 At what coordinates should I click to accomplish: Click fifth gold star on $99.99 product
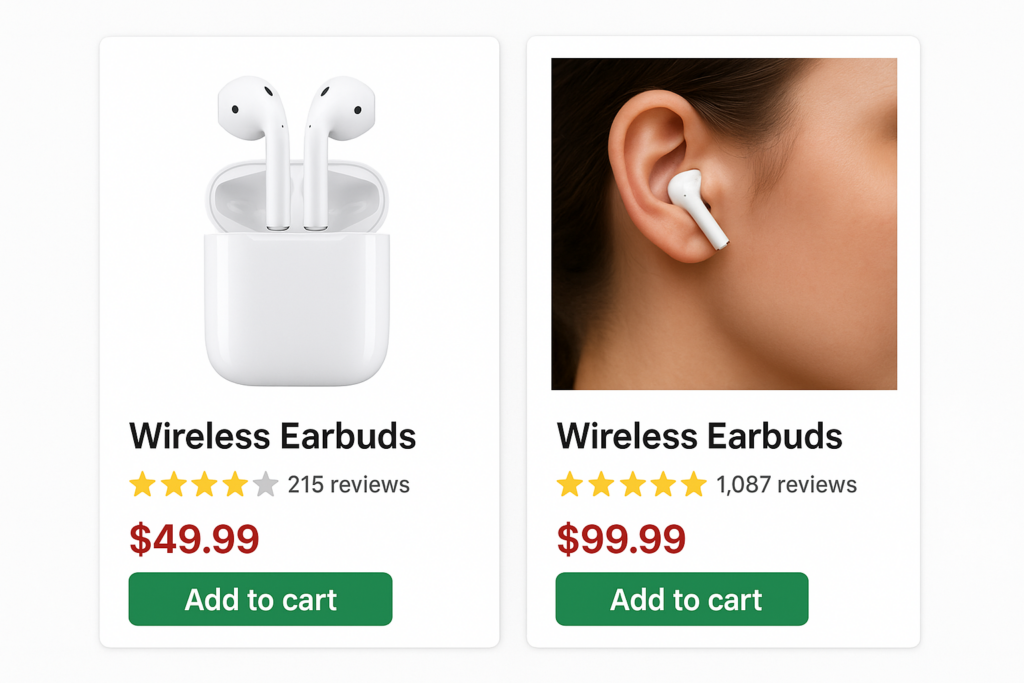pos(694,484)
